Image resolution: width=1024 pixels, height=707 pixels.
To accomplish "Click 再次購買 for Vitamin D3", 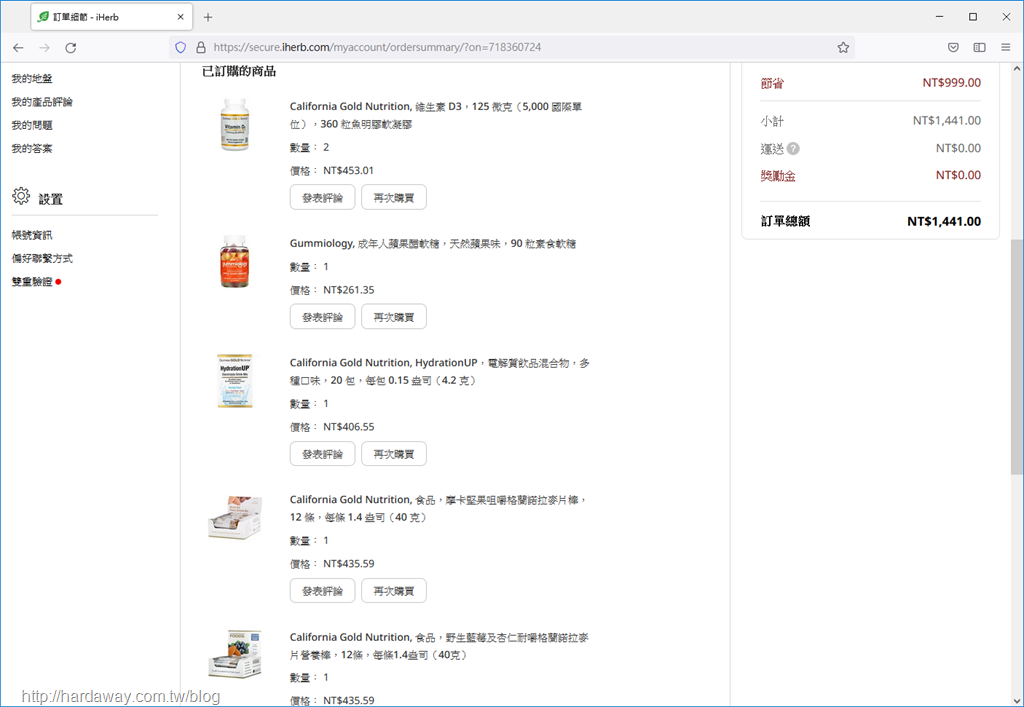I will (x=394, y=197).
